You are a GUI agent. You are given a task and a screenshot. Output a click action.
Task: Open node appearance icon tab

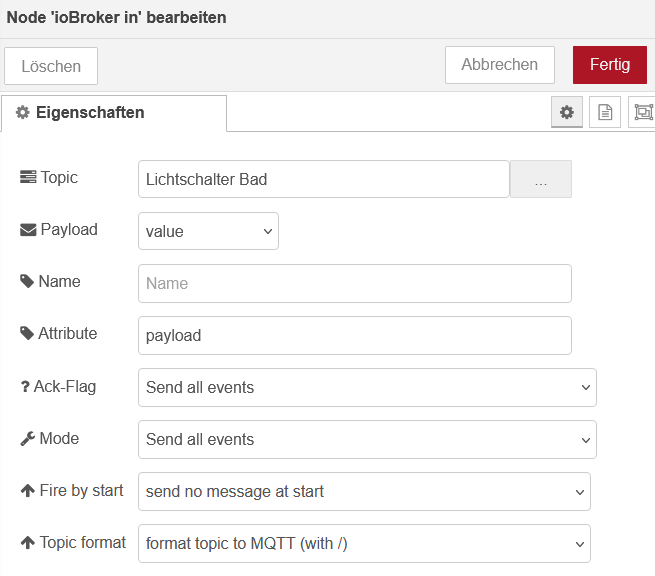click(642, 112)
